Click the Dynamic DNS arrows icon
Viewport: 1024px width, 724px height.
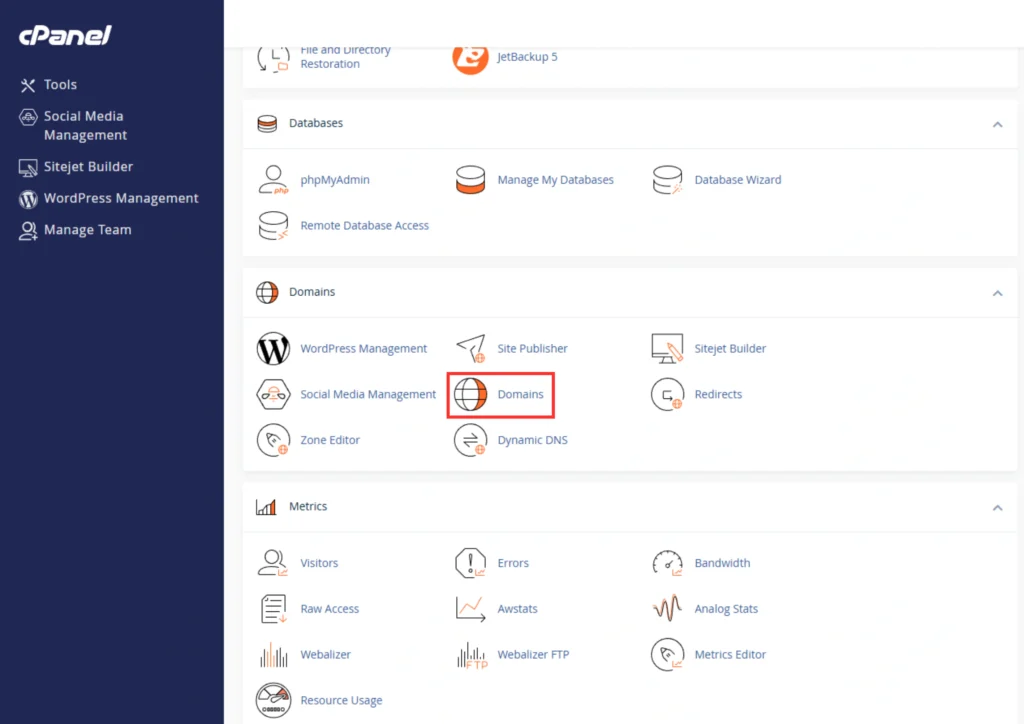click(x=470, y=440)
